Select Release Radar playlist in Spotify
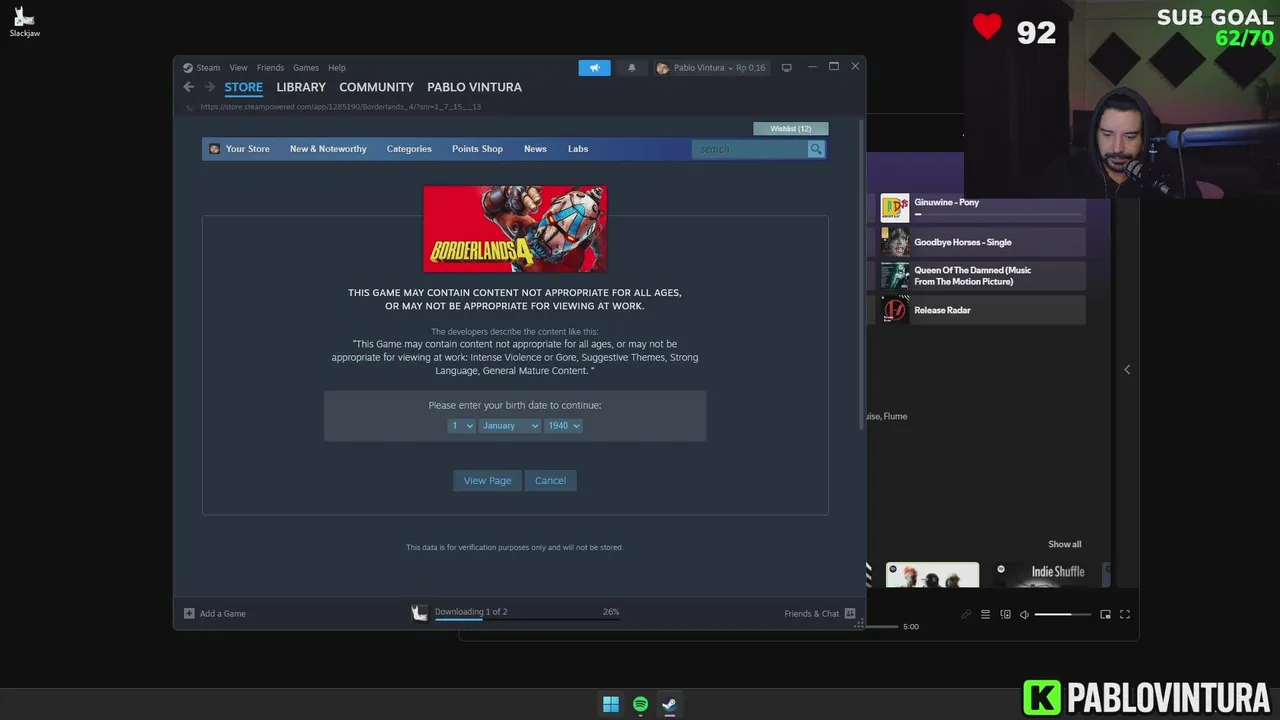1280x720 pixels. tap(982, 310)
